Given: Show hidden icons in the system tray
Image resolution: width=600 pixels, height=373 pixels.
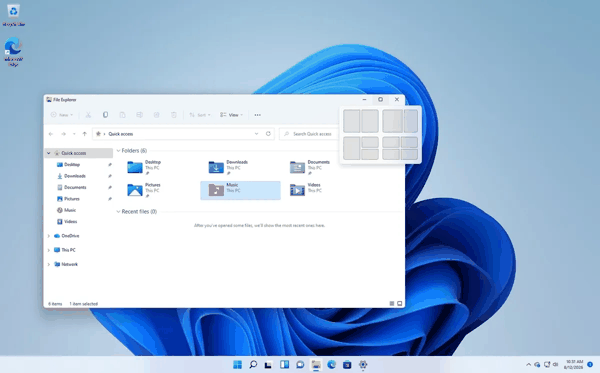Looking at the screenshot, I should (528, 365).
